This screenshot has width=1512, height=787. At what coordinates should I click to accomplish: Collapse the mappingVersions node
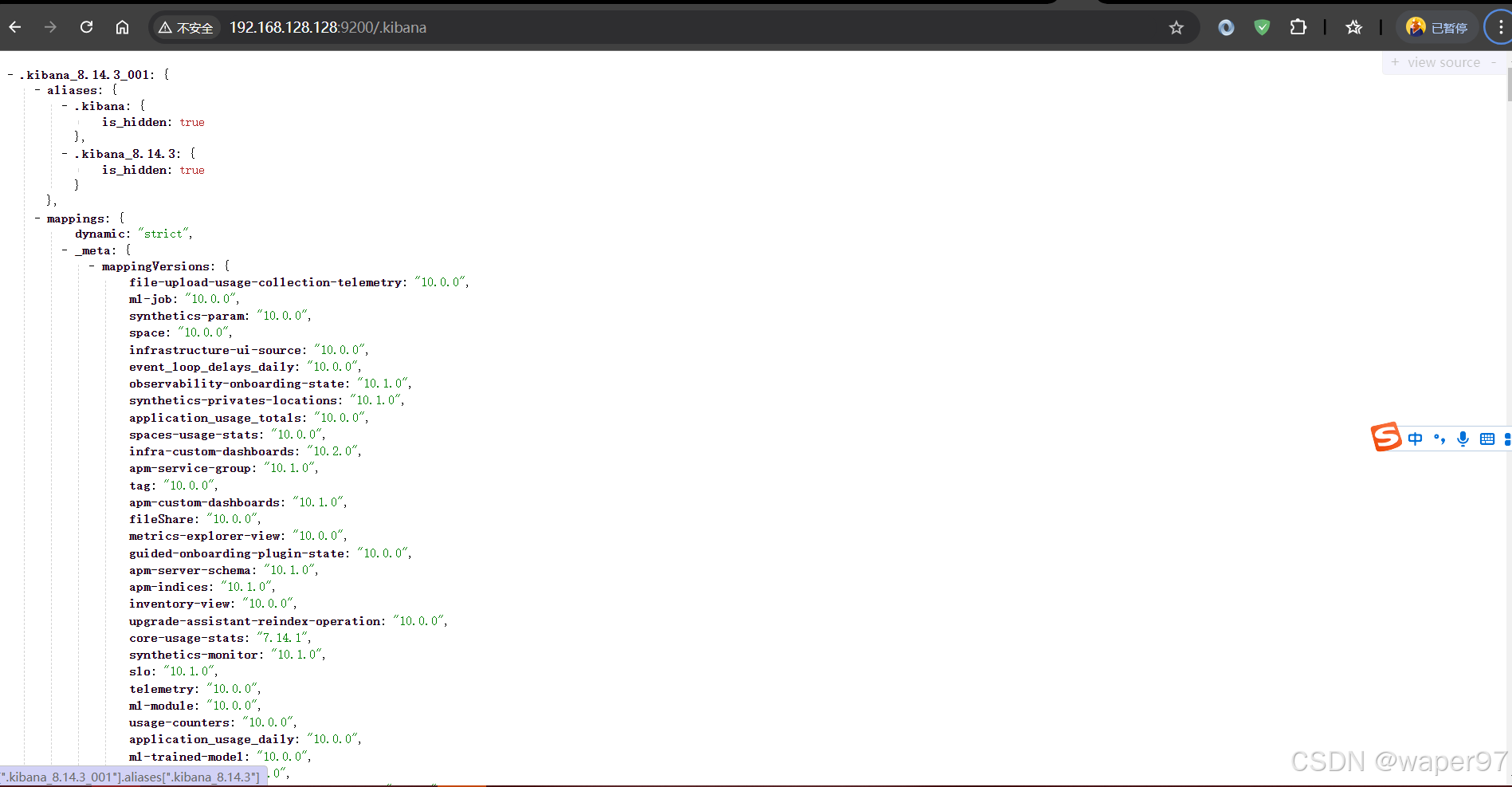[92, 266]
